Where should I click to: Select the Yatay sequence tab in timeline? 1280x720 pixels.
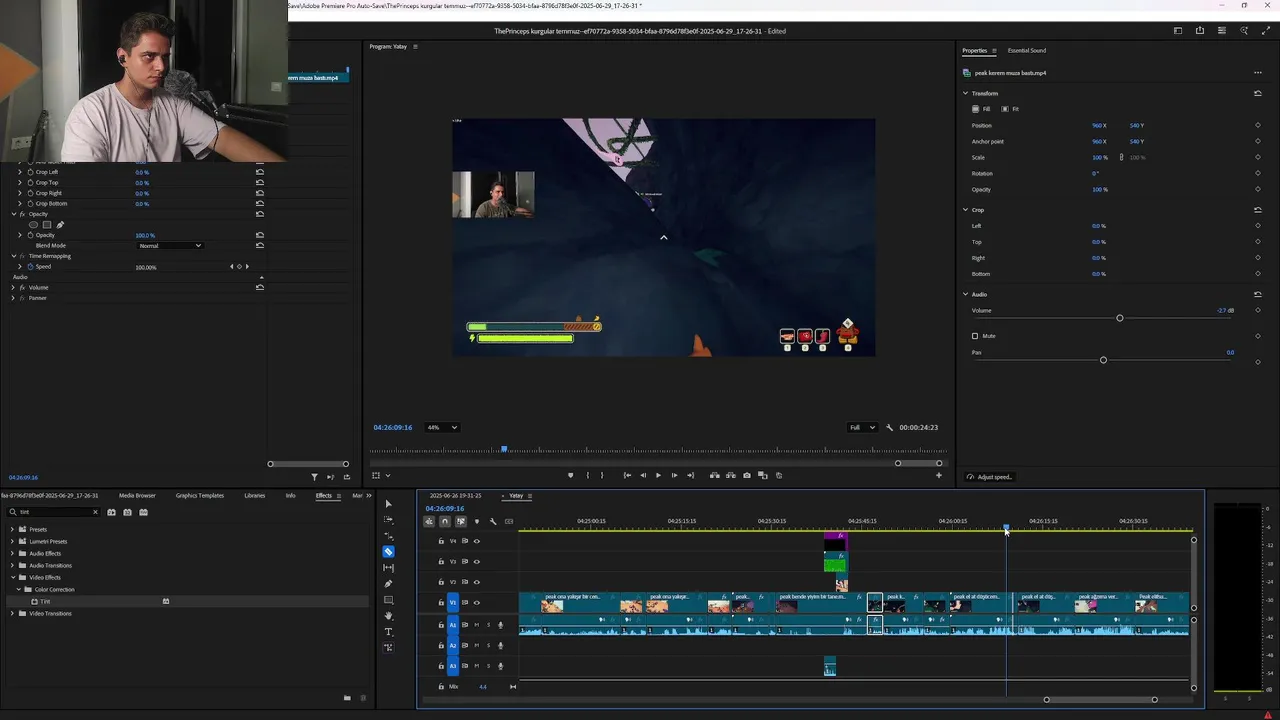click(516, 495)
